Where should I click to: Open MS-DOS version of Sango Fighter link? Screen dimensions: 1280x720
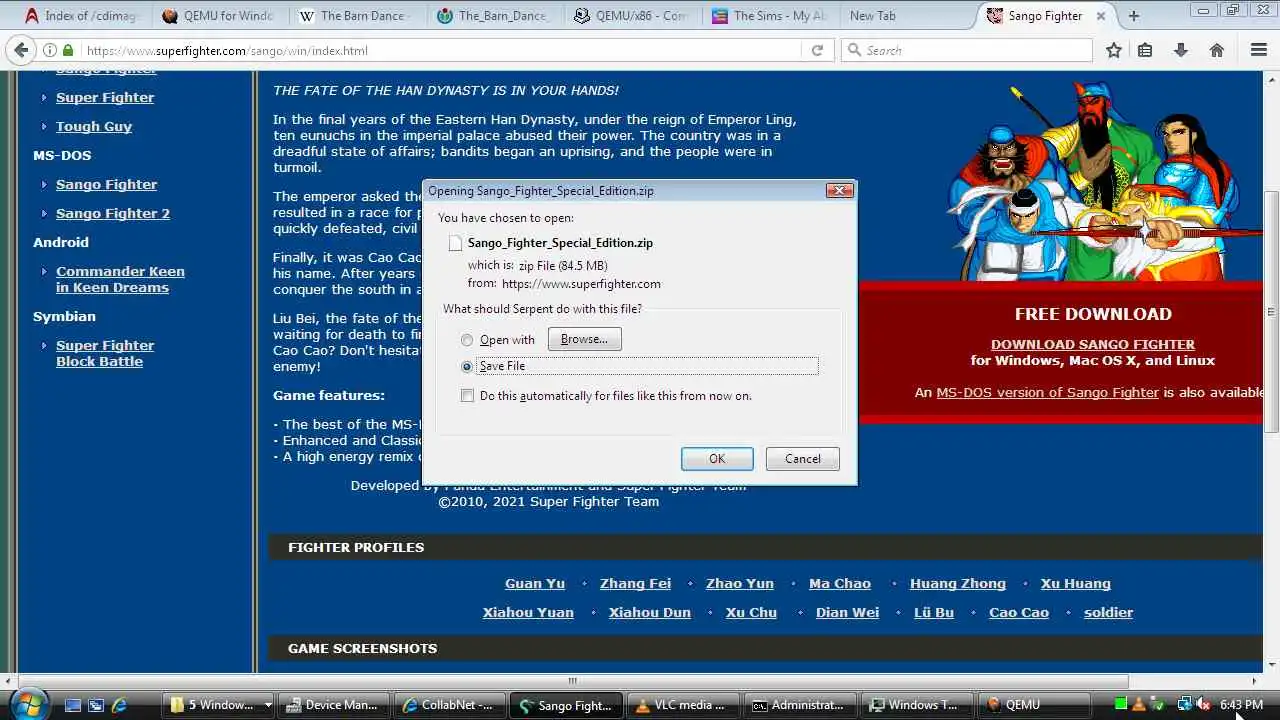1047,392
